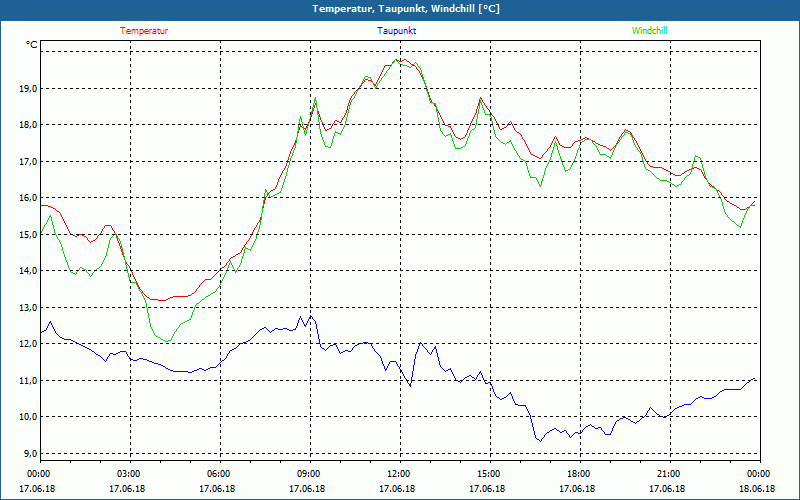Screen dimensions: 800x500
Task: Select the blue 'Taupunkt' legend label
Action: tap(397, 31)
